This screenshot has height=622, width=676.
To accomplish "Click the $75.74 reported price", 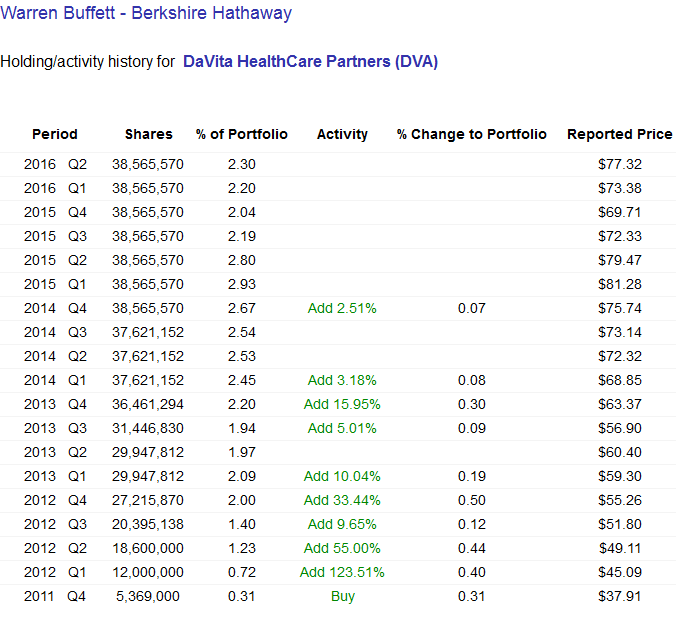I will [620, 309].
